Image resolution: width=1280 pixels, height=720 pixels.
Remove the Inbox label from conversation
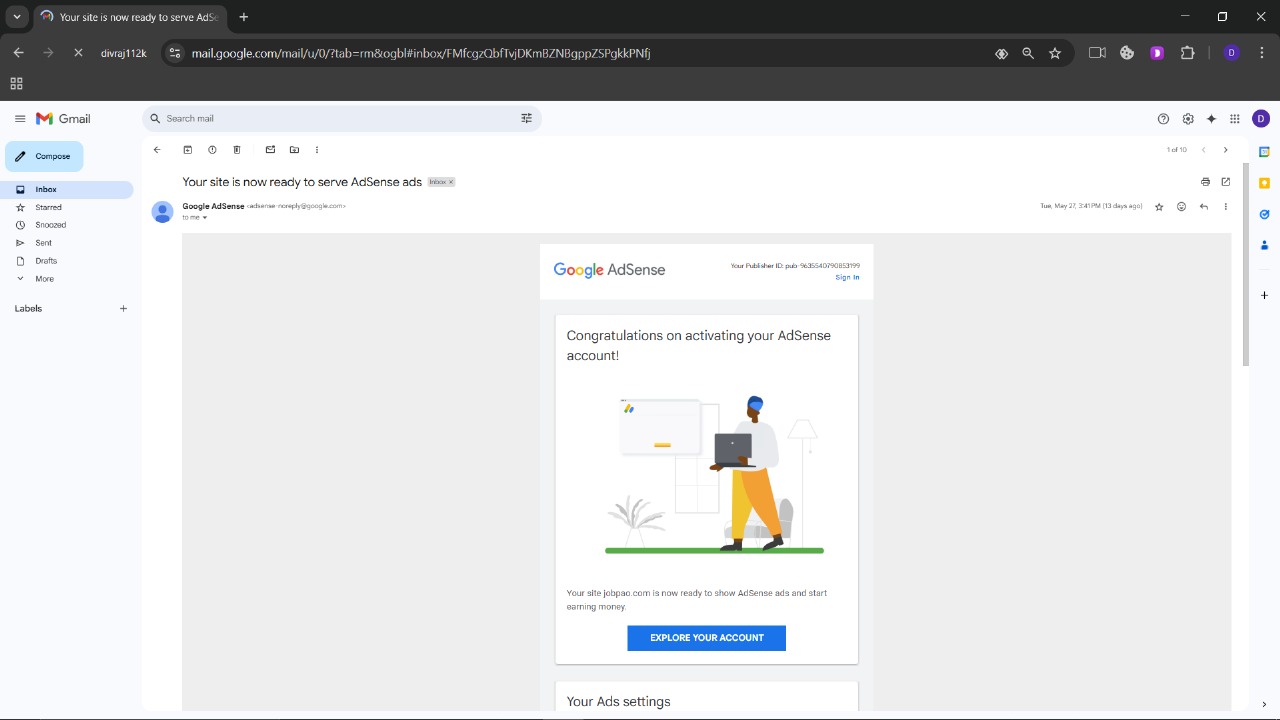pyautogui.click(x=451, y=182)
